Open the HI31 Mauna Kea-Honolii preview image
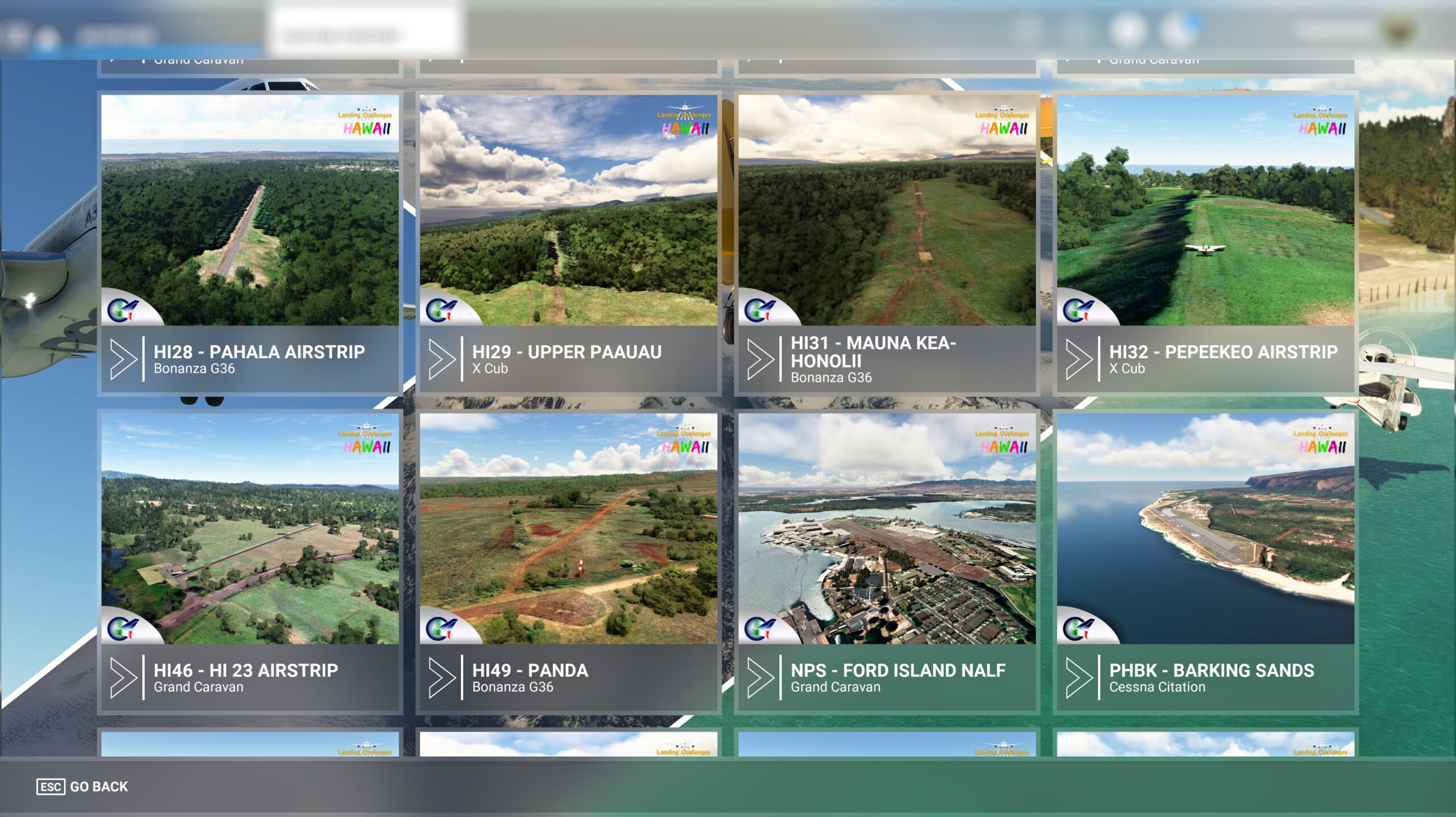1456x817 pixels. [887, 210]
